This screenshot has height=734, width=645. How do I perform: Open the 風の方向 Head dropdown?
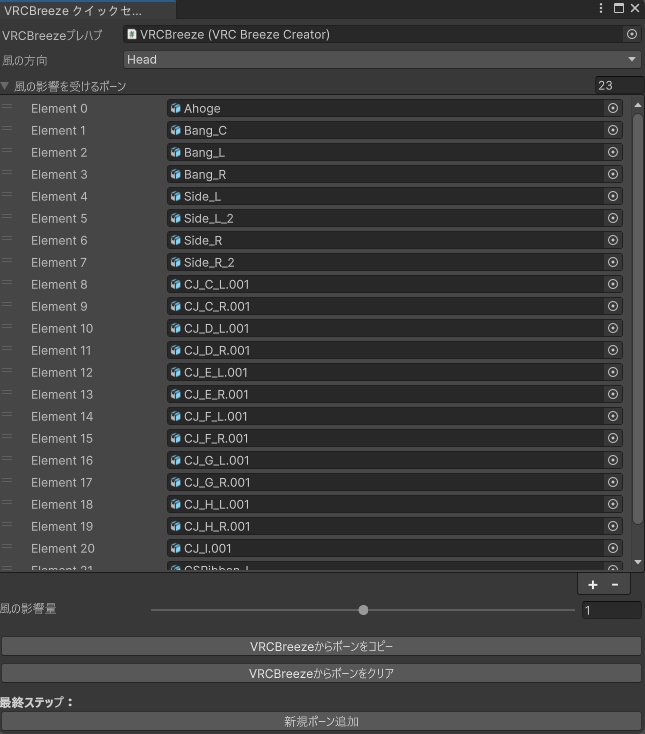[x=382, y=59]
